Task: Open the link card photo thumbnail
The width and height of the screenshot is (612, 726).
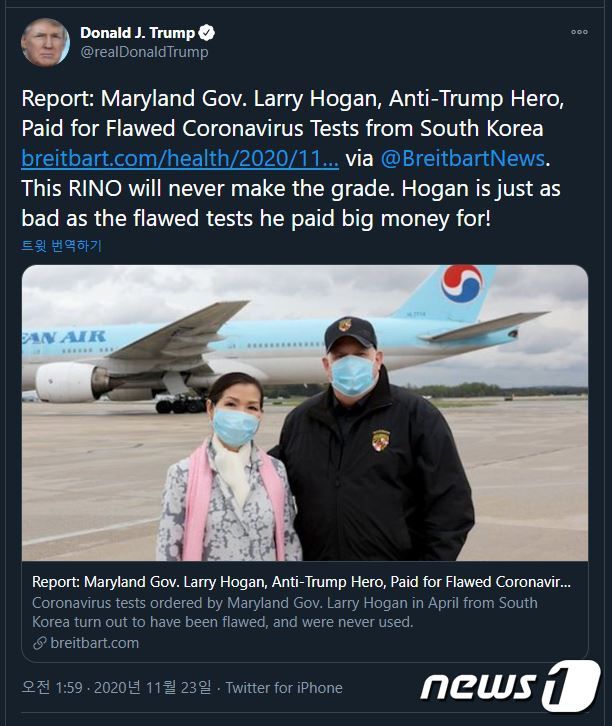Action: point(305,412)
